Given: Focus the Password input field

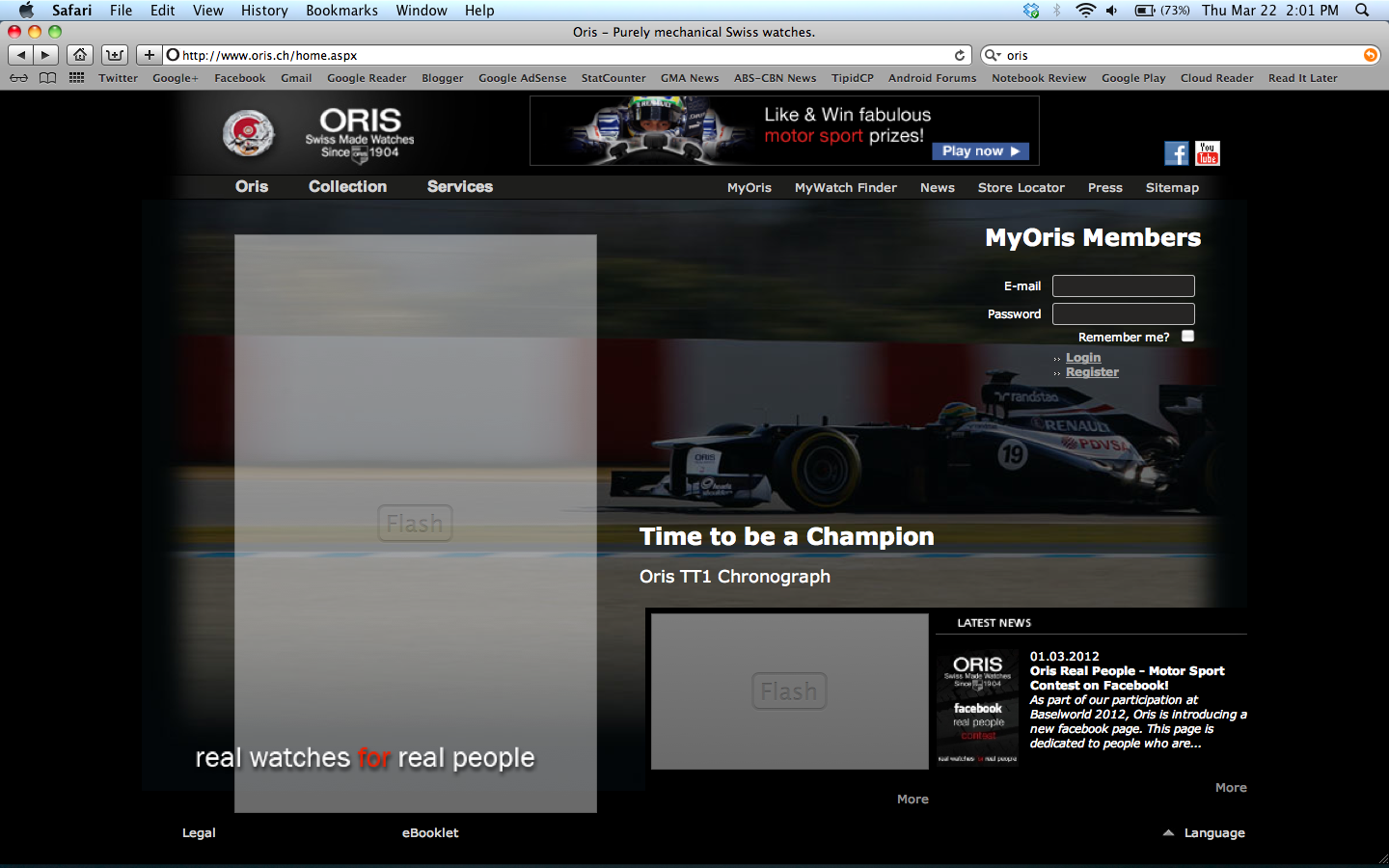Looking at the screenshot, I should coord(1124,313).
